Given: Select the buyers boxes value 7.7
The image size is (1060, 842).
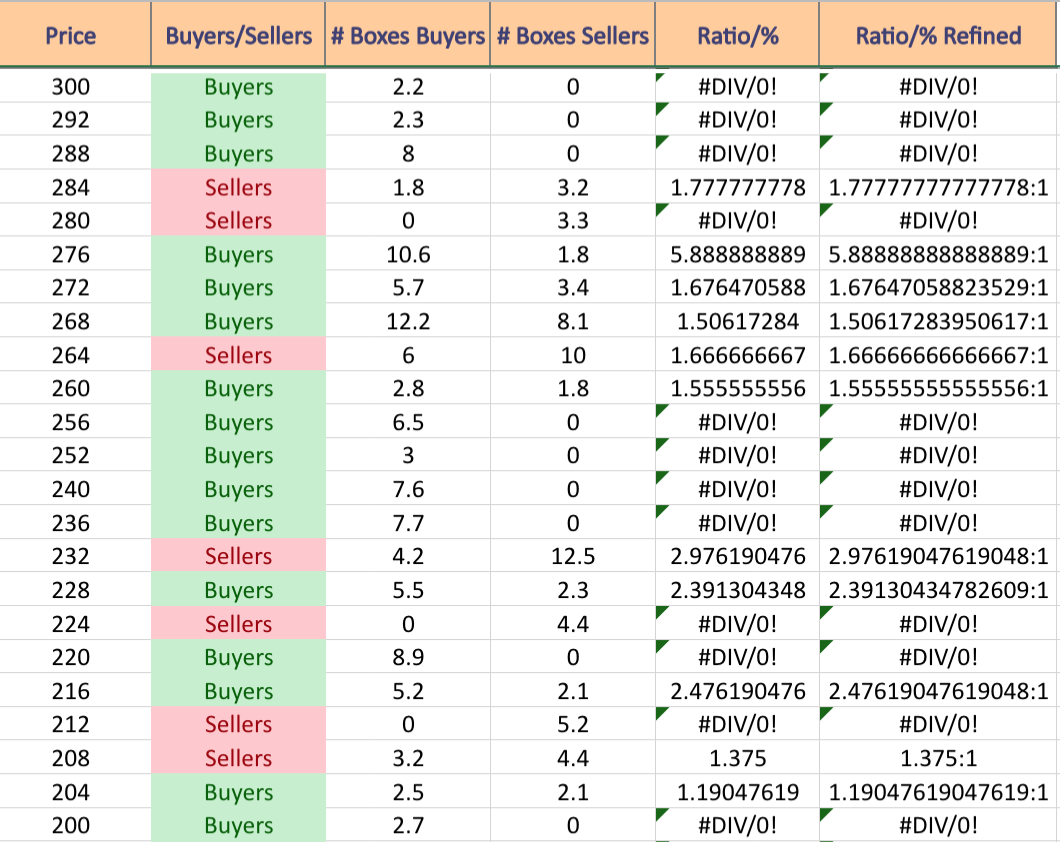Looking at the screenshot, I should tap(408, 522).
